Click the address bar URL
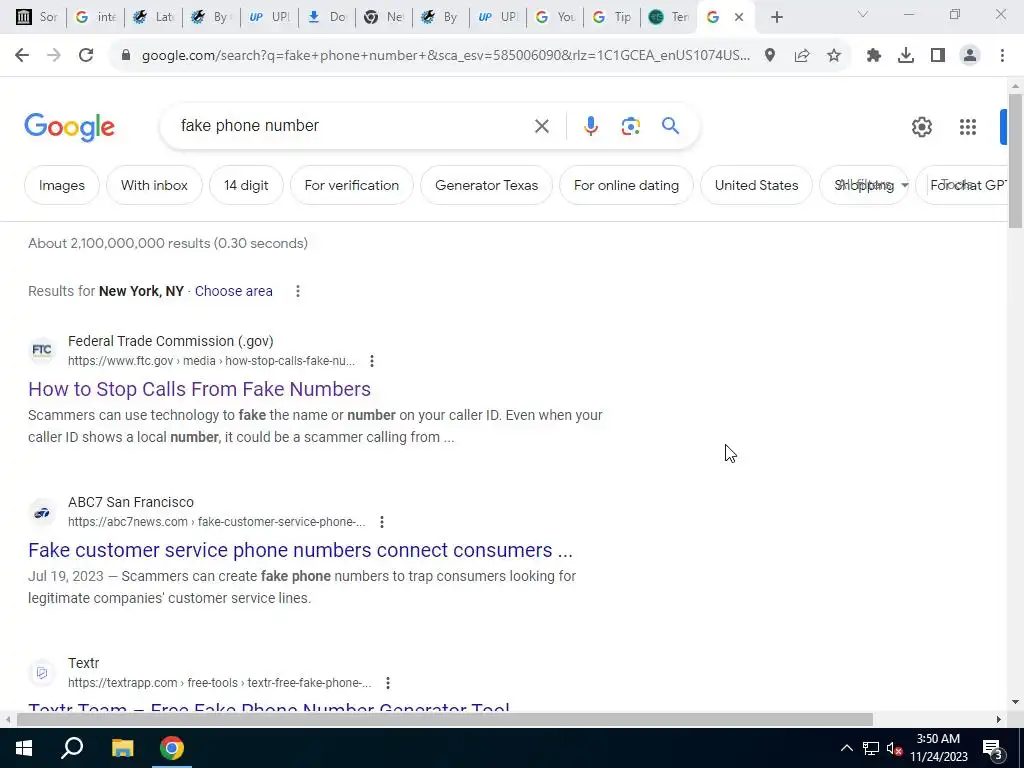The image size is (1024, 768). 445,56
